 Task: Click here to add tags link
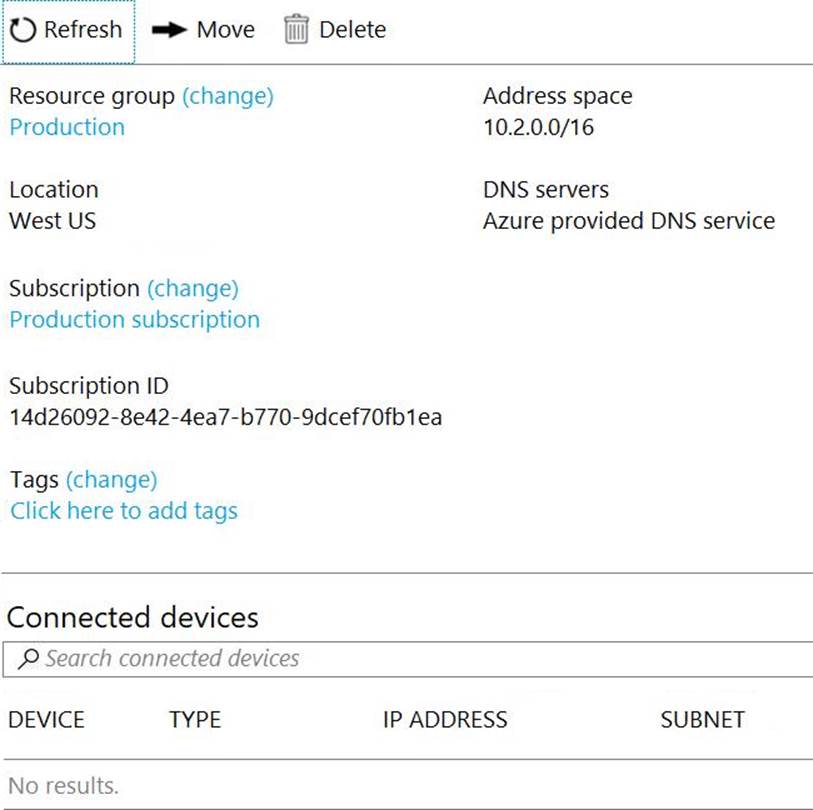[x=124, y=511]
